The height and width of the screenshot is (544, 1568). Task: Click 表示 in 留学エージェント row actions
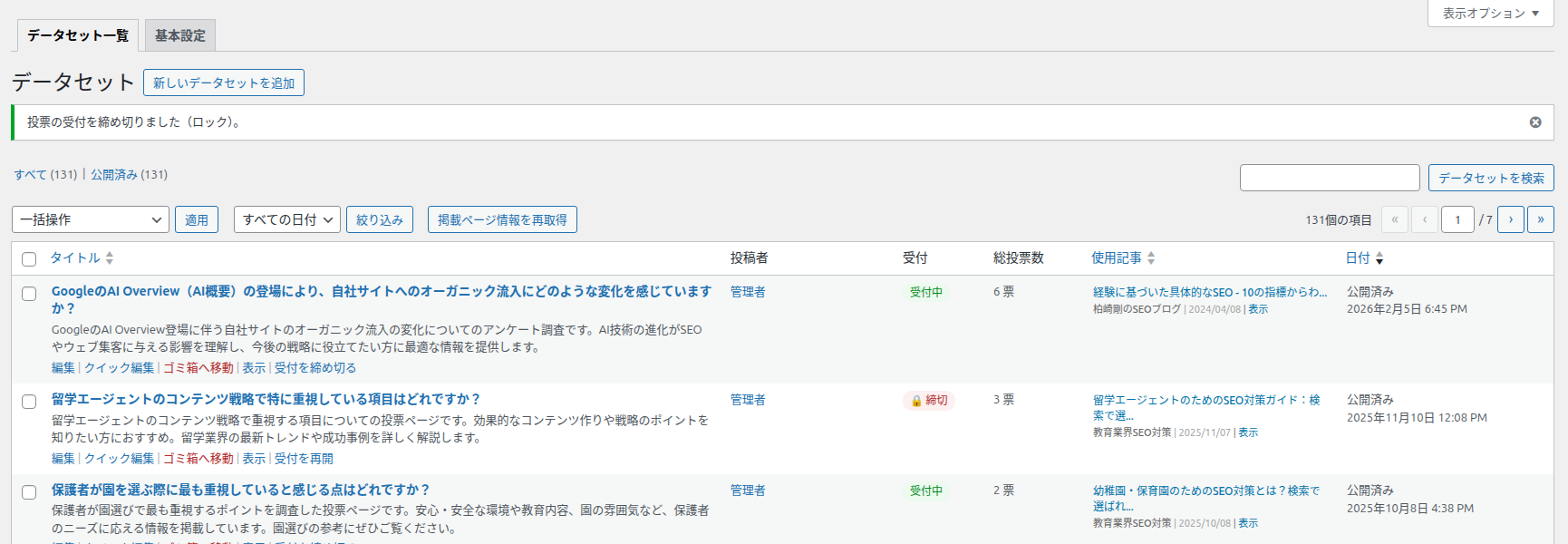point(254,458)
